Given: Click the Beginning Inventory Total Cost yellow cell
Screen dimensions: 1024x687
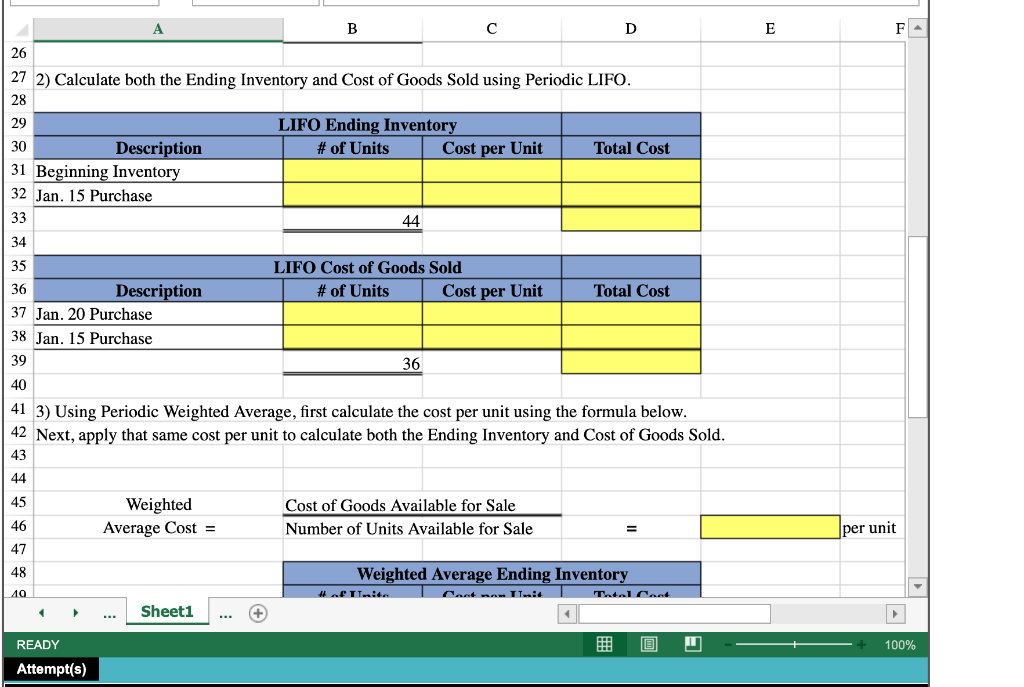Looking at the screenshot, I should [631, 171].
